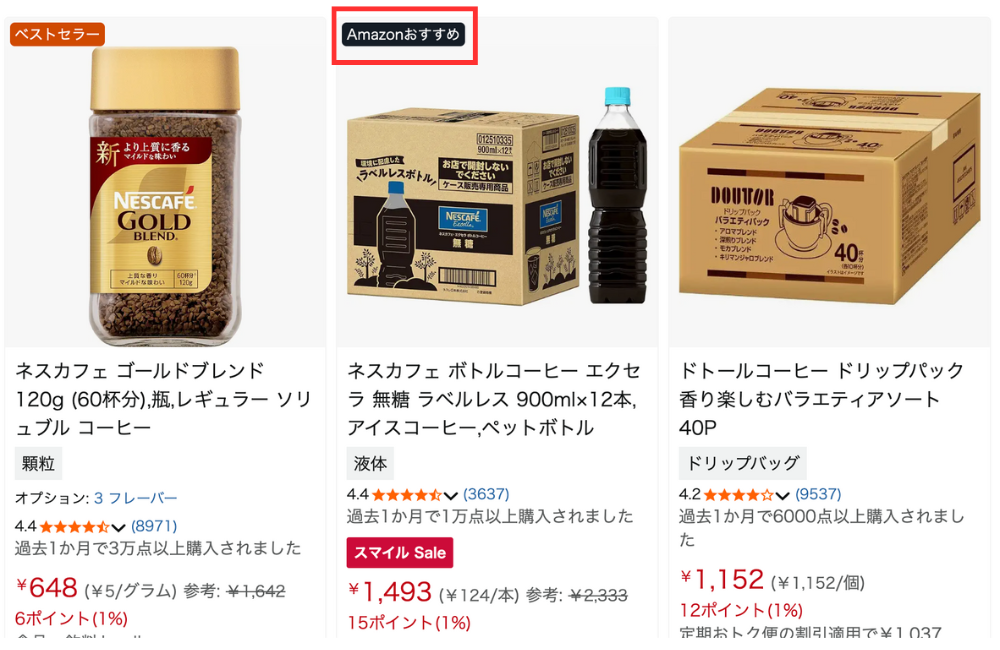Click the Amazonおすすめ badge

pyautogui.click(x=403, y=34)
